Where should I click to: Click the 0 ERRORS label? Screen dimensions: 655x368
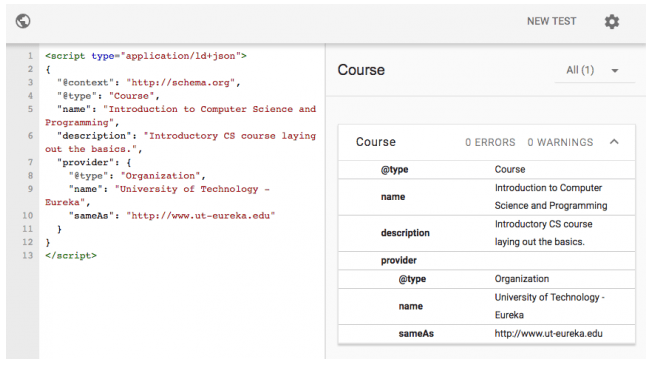(490, 142)
